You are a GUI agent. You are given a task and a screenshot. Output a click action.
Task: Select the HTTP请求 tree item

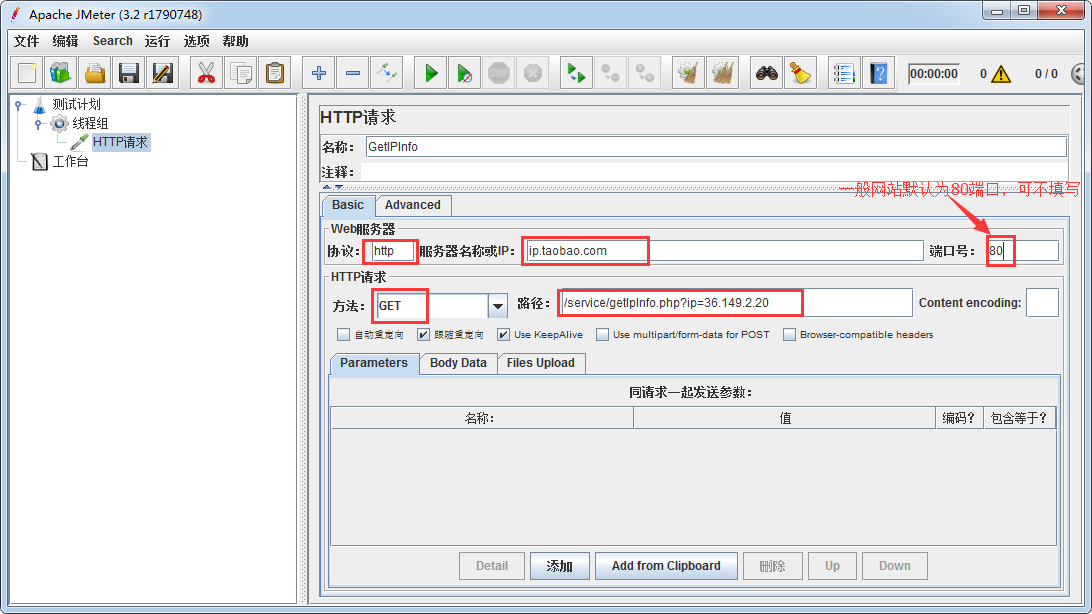click(120, 142)
